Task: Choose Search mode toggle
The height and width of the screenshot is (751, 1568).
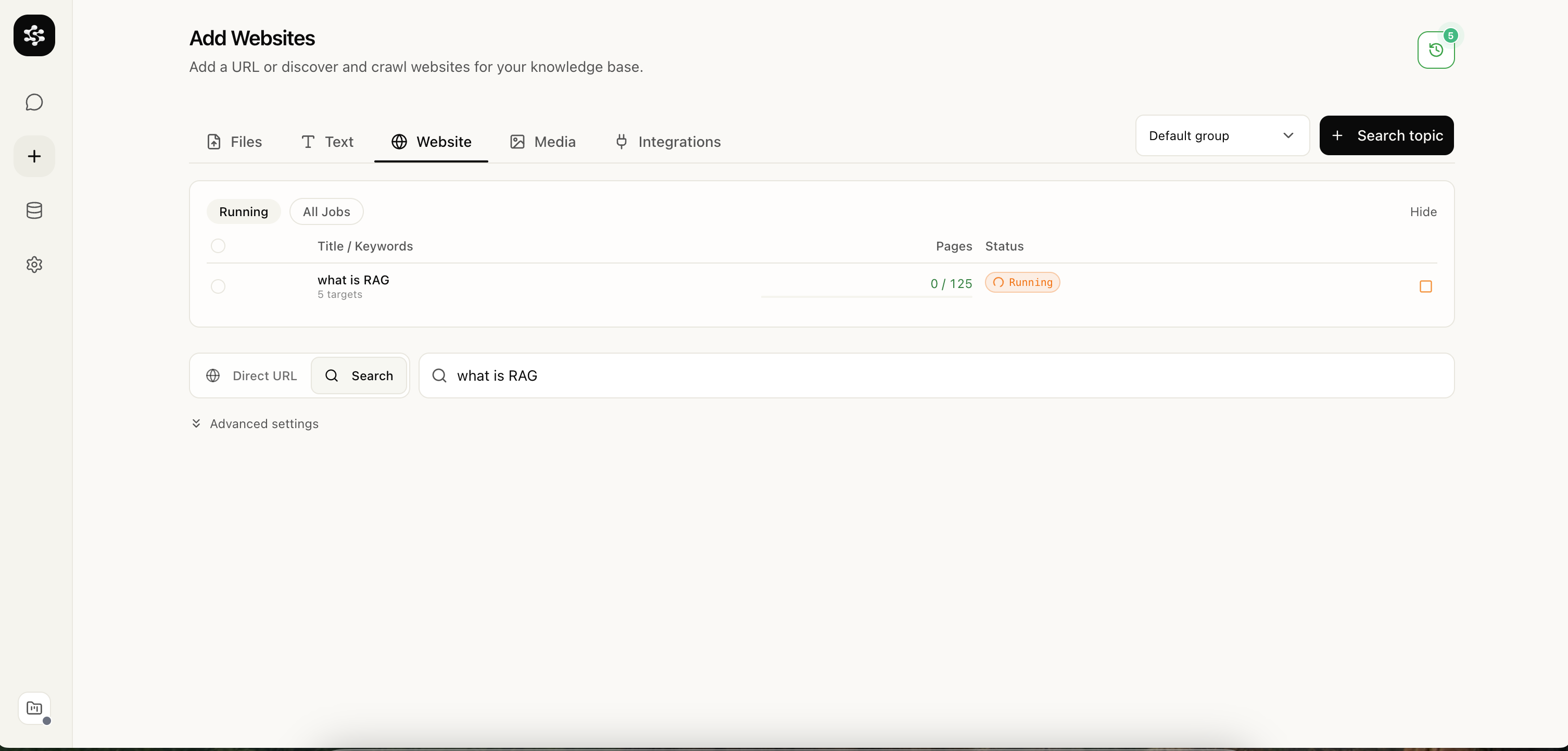Action: [x=359, y=376]
